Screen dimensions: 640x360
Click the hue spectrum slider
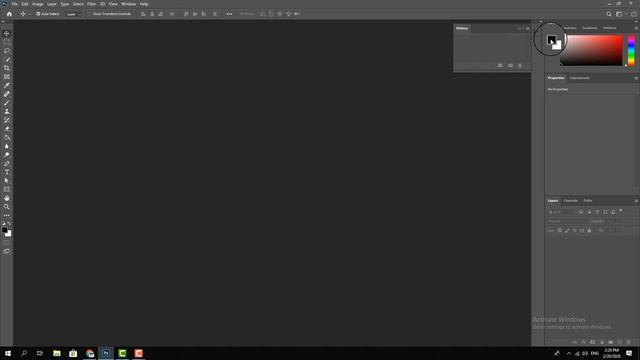click(x=631, y=51)
